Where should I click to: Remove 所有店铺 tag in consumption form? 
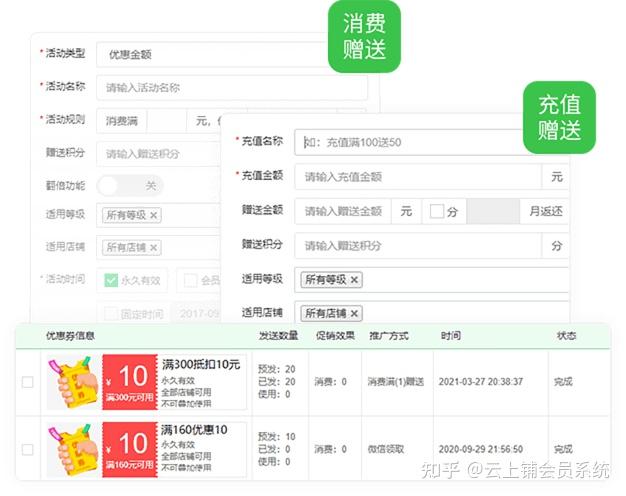click(154, 248)
